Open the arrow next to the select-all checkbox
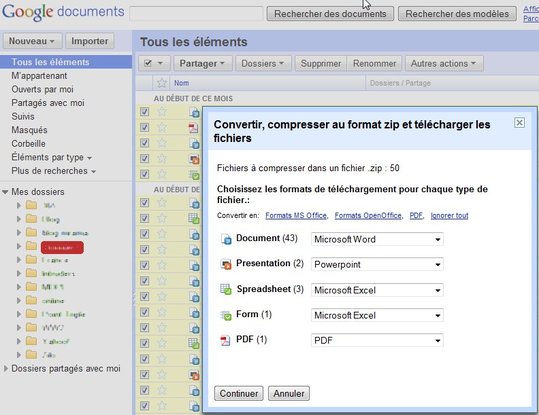This screenshot has height=415, width=539. click(160, 63)
